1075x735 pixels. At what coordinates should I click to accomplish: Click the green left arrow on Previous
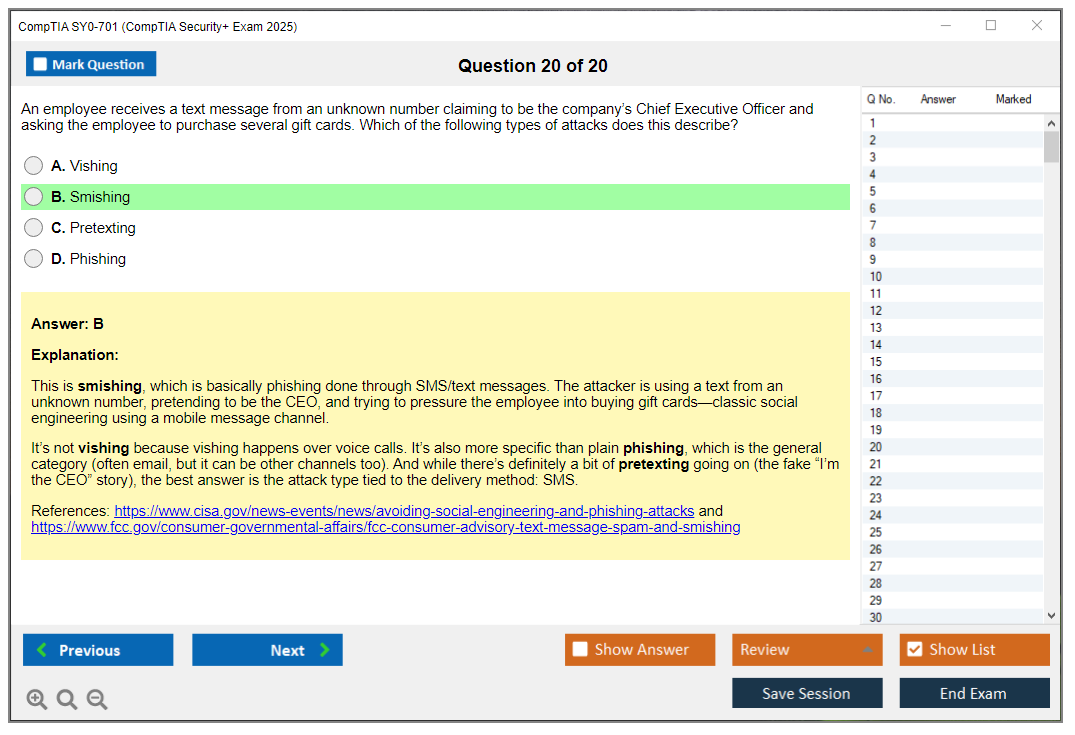tap(40, 650)
